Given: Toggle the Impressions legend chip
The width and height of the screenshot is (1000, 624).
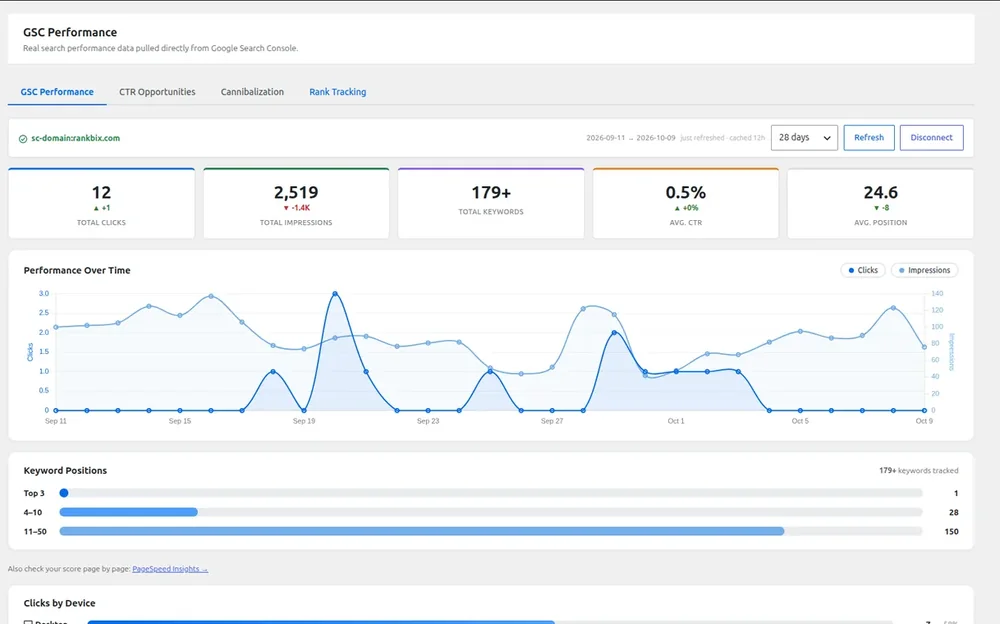Looking at the screenshot, I should coord(924,271).
